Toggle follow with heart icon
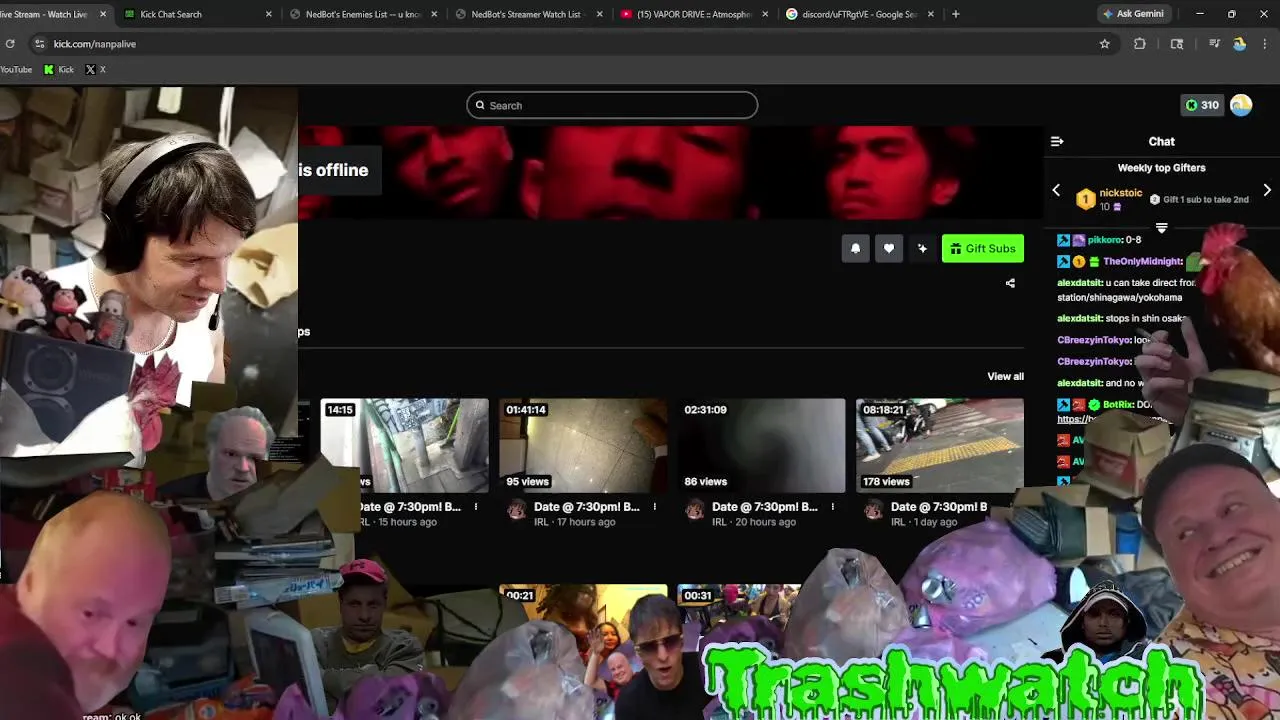Image resolution: width=1280 pixels, height=720 pixels. 889,249
